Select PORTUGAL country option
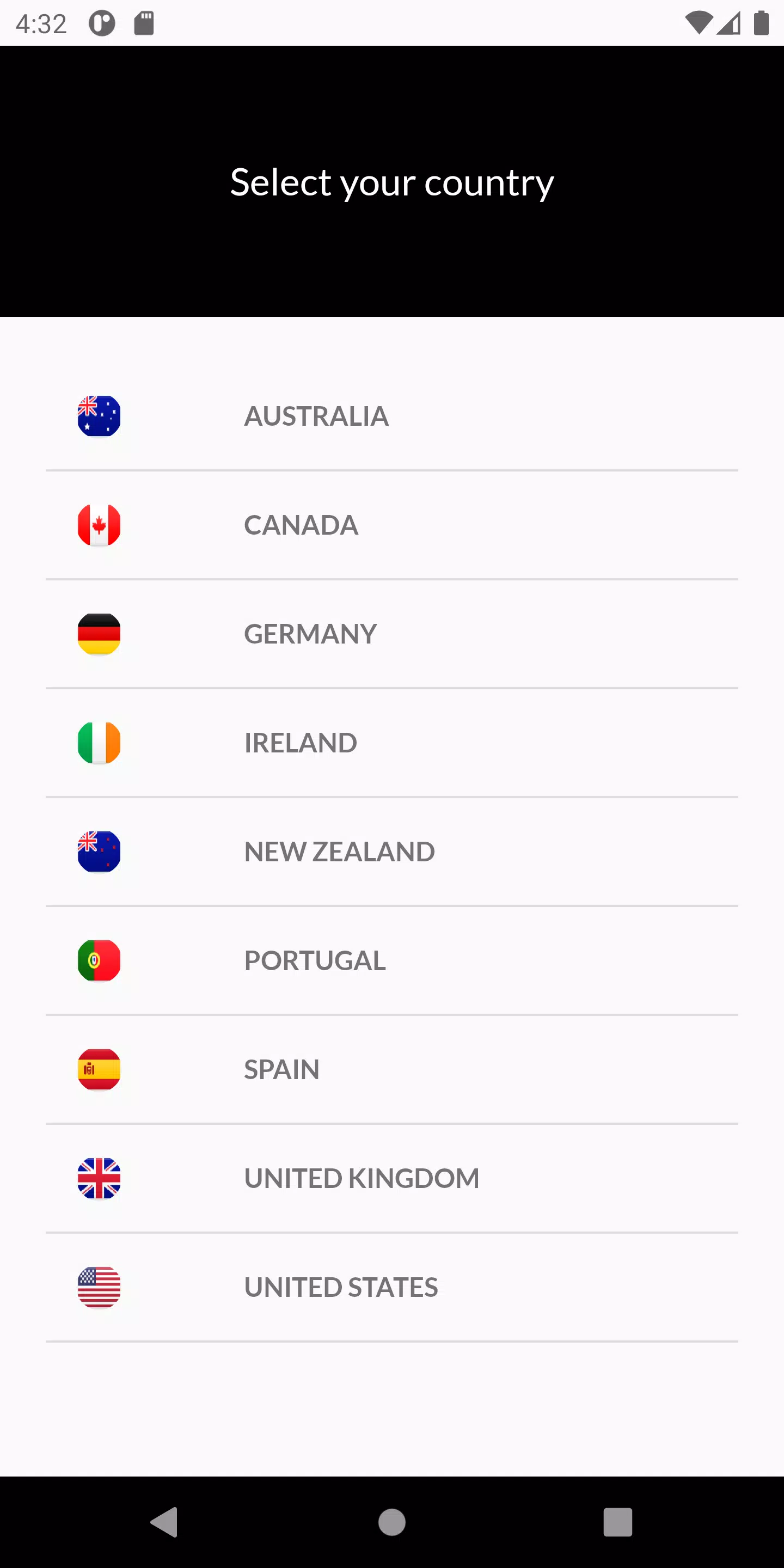The width and height of the screenshot is (784, 1568). click(315, 960)
